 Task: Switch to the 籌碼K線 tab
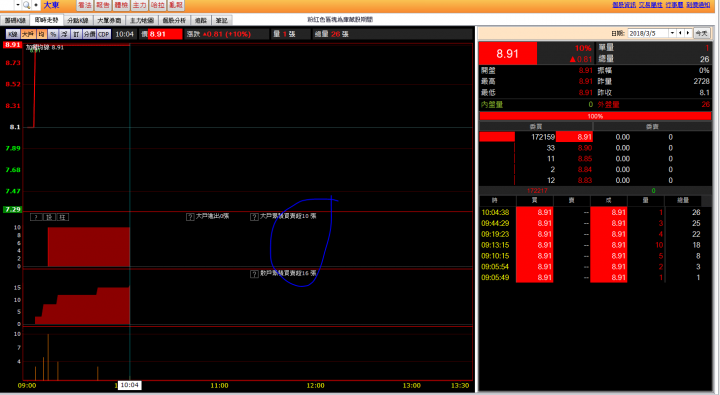[x=15, y=20]
